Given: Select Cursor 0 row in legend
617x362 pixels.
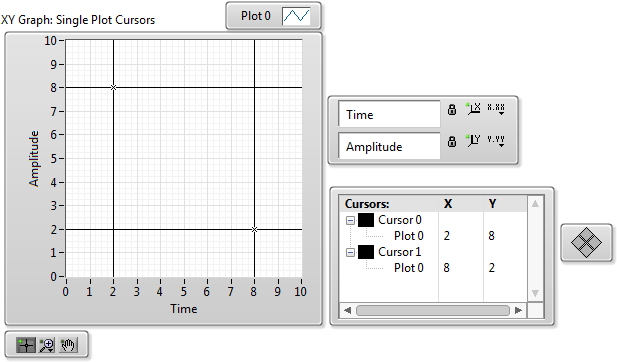Looking at the screenshot, I should [400, 220].
